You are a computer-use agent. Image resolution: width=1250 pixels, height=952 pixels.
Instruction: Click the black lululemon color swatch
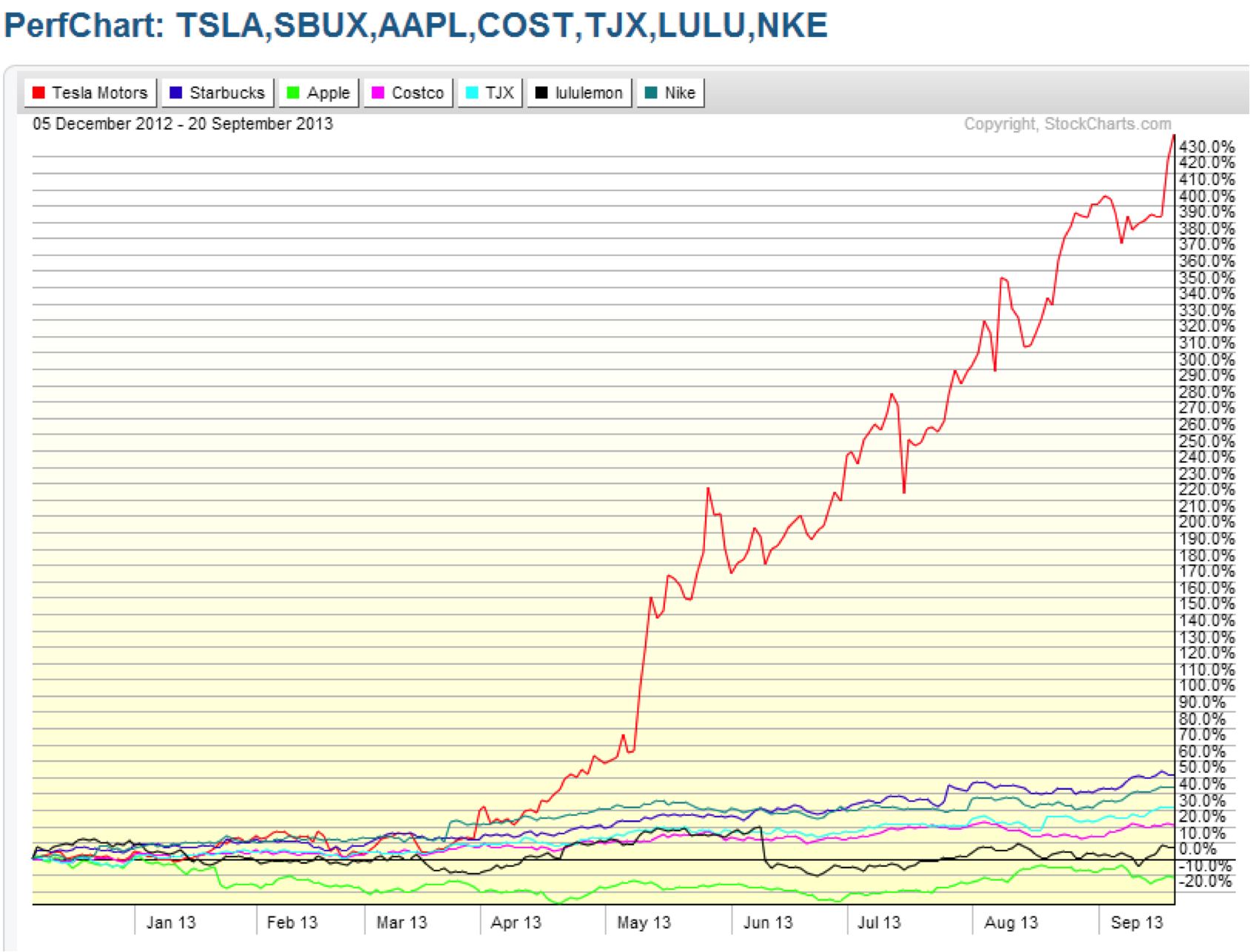point(542,93)
